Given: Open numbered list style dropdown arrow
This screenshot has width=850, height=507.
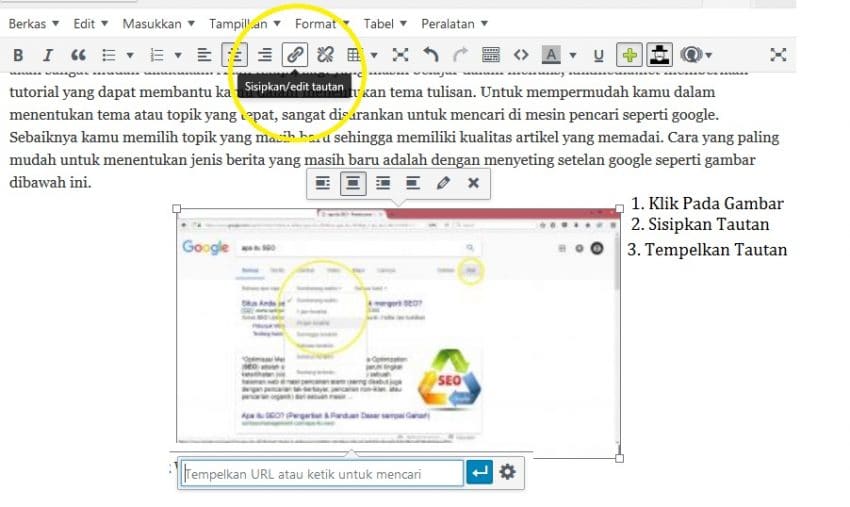Looking at the screenshot, I should (x=177, y=55).
